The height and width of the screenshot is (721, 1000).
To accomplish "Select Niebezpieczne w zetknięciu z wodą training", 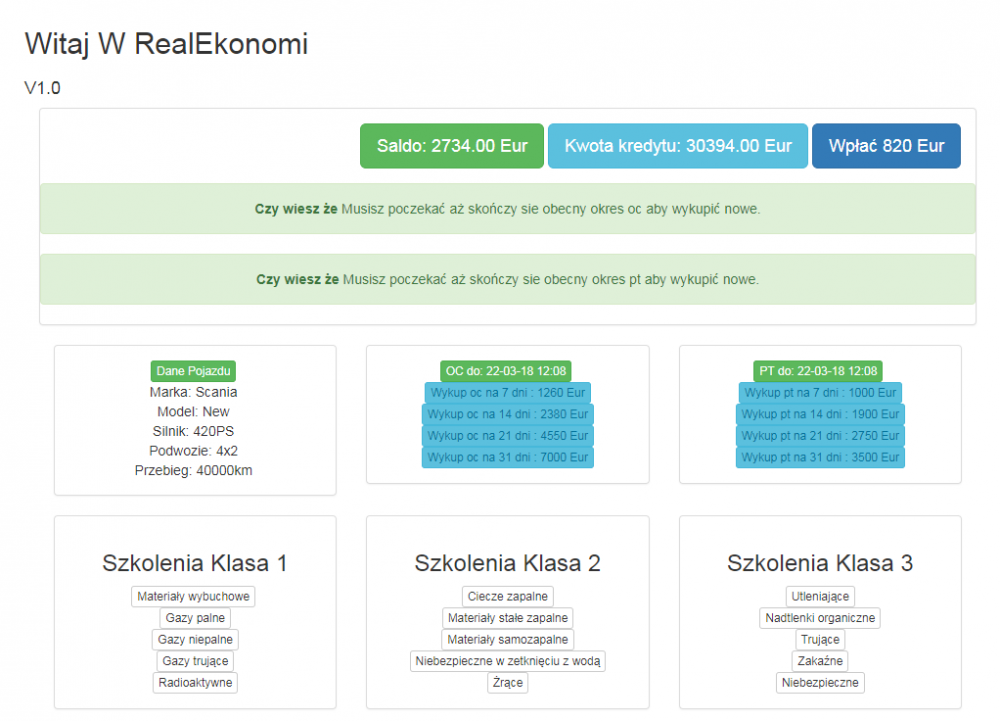I will (508, 661).
